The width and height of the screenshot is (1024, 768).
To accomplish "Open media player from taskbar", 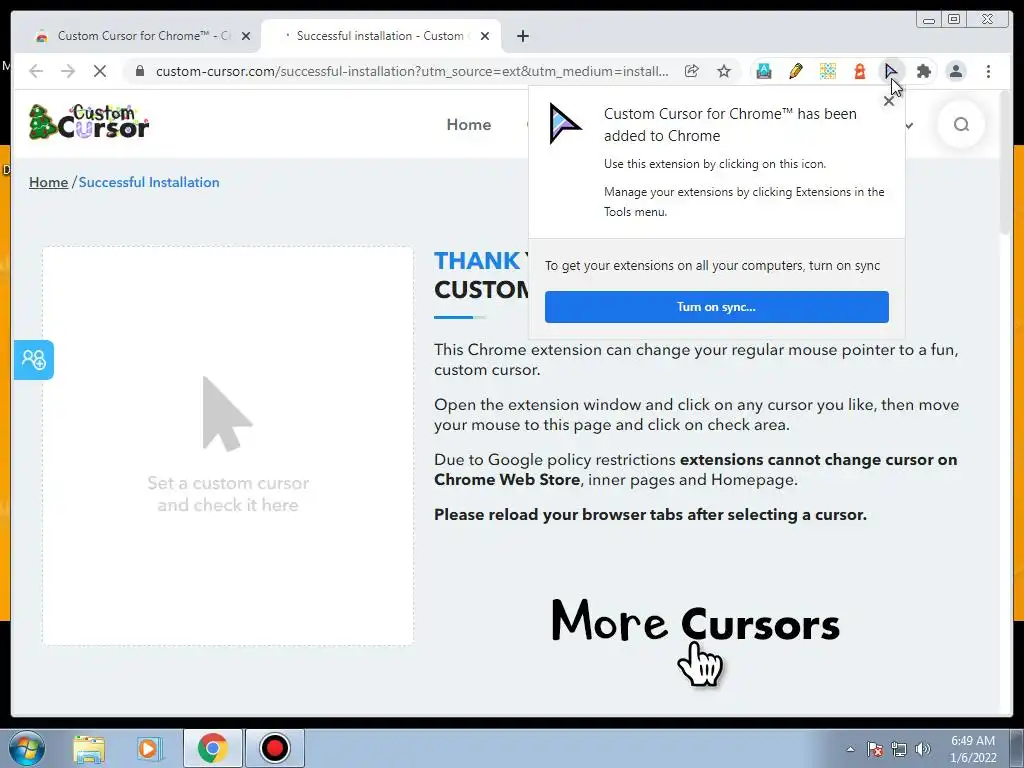I will (148, 748).
